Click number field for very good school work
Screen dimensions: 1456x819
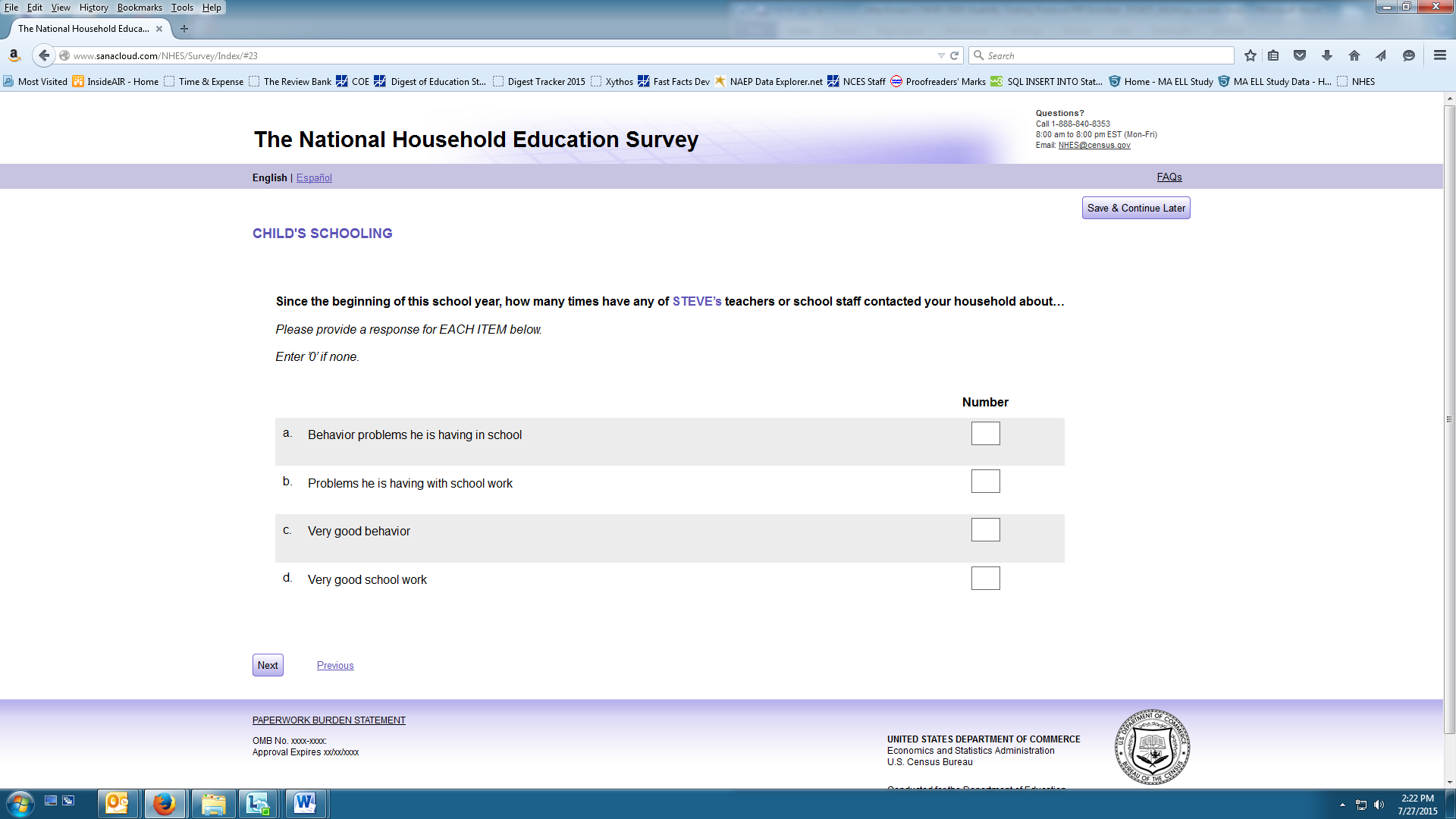click(x=985, y=579)
